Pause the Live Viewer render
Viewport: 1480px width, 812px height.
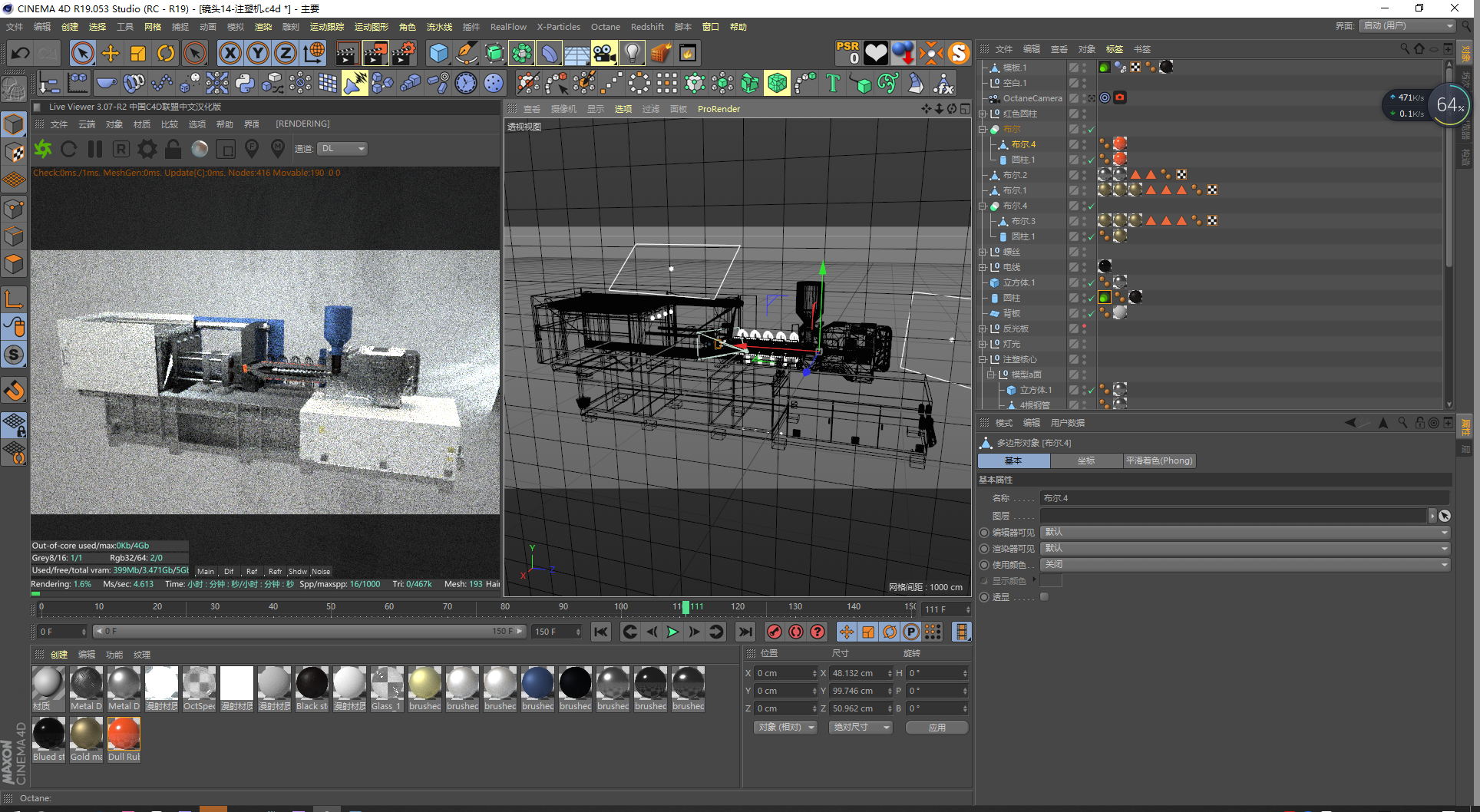95,148
